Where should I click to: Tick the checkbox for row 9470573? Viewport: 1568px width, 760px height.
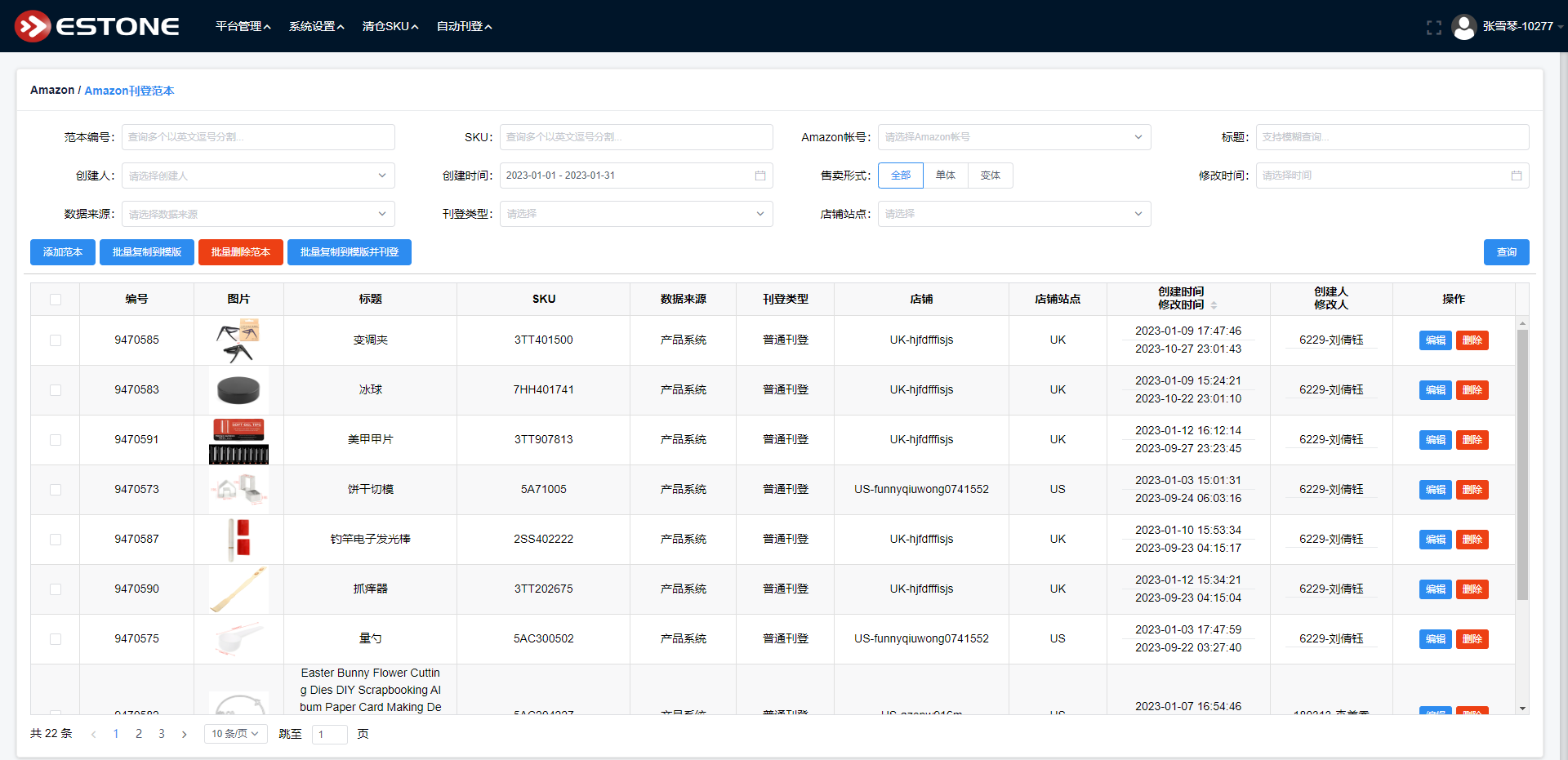[56, 490]
